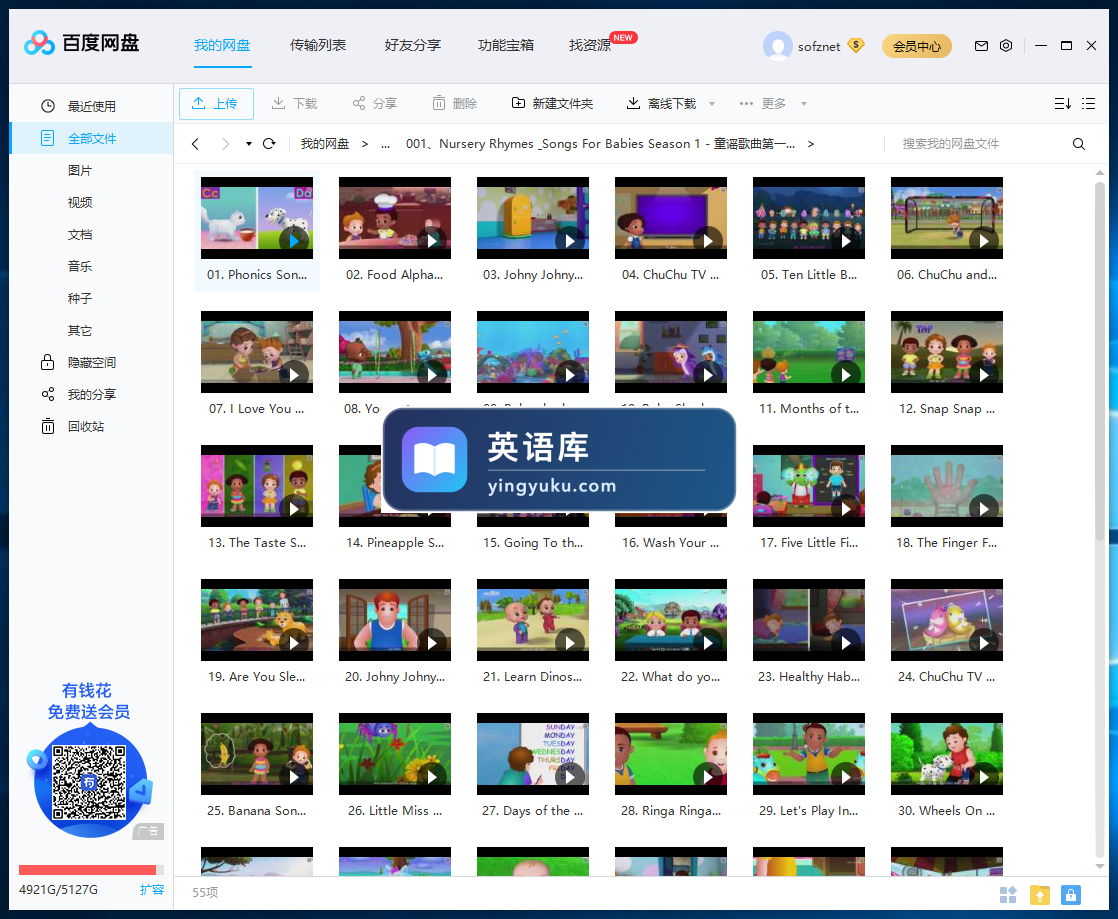The image size is (1118, 919).
Task: Click the red storage usage bar
Action: pyautogui.click(x=87, y=870)
